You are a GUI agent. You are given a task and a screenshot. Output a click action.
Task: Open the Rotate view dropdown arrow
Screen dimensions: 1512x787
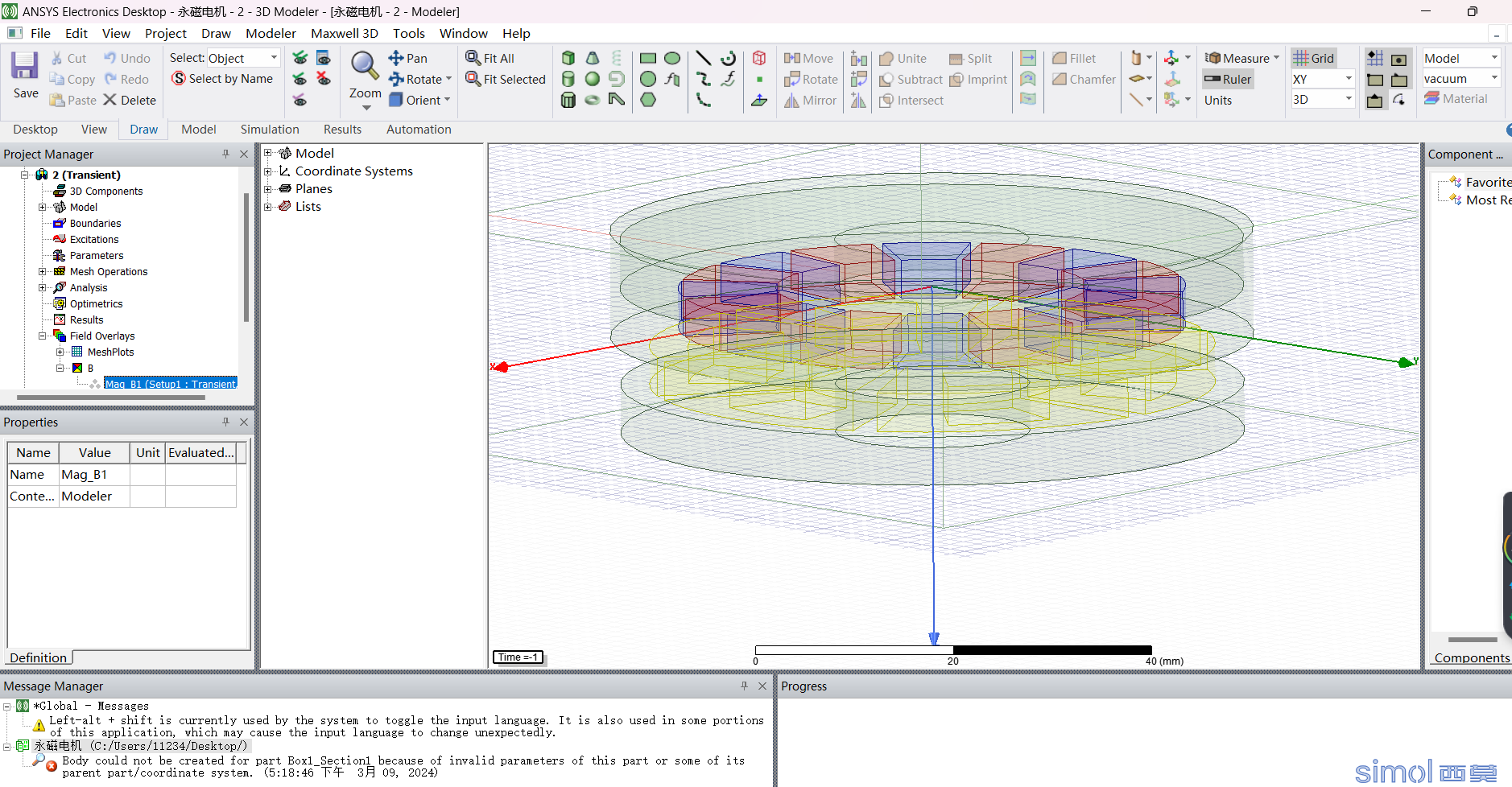(448, 79)
